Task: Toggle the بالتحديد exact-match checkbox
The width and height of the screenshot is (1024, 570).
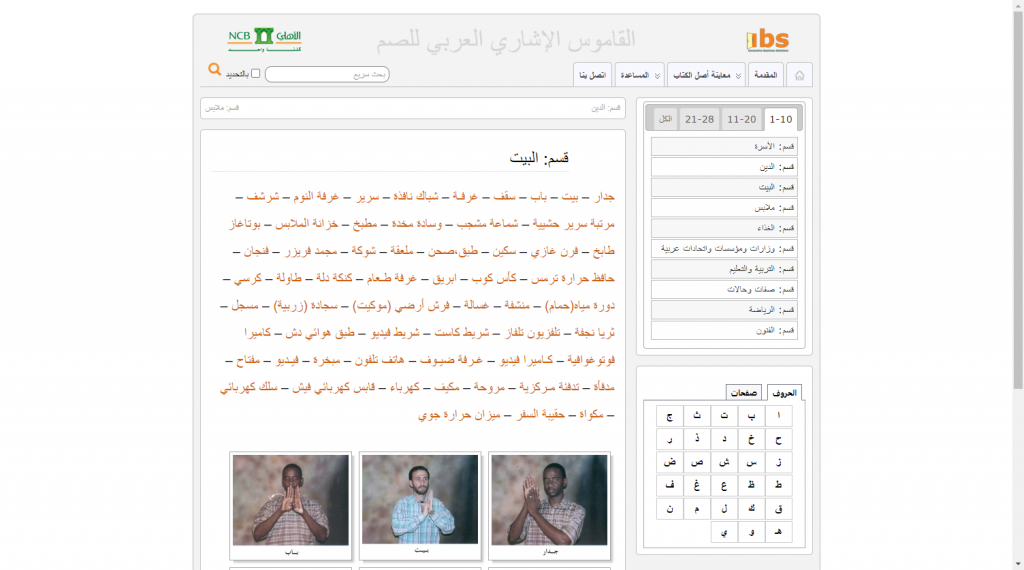Action: (256, 74)
